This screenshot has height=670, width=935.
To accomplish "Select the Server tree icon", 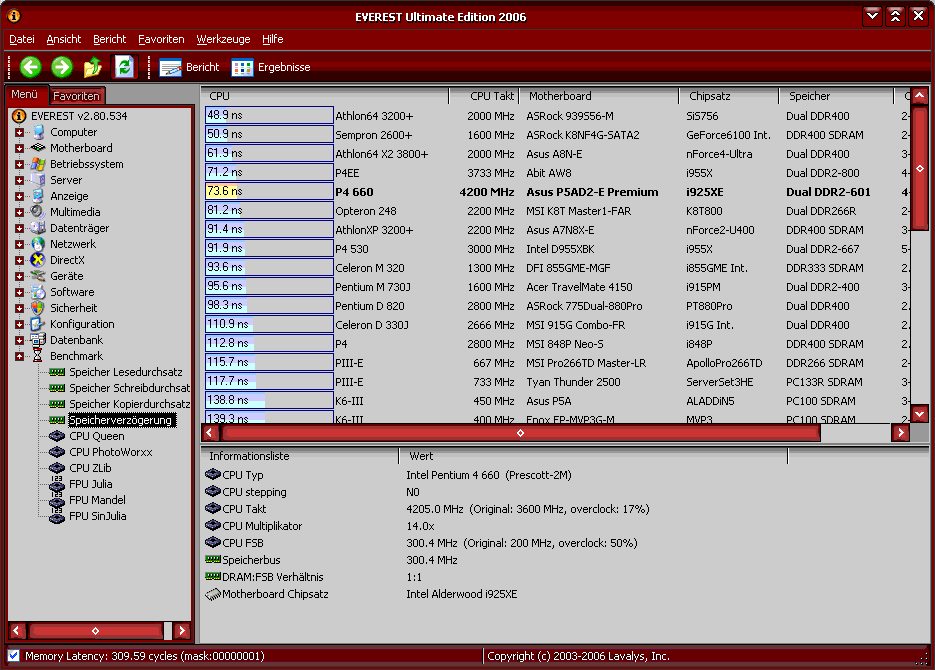I will click(x=38, y=180).
